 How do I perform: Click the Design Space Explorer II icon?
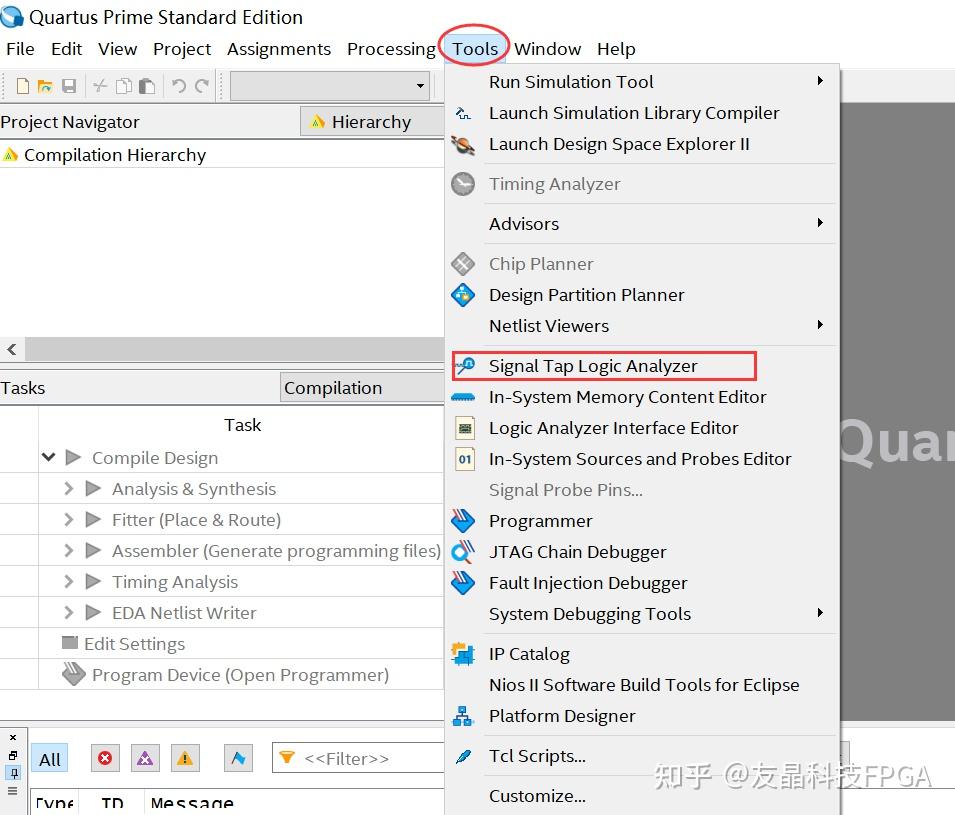coord(463,144)
